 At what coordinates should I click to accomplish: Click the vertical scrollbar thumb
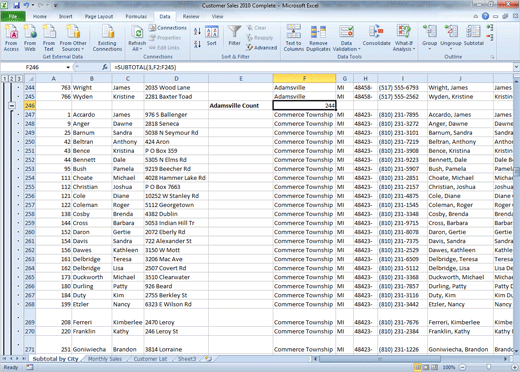click(517, 172)
